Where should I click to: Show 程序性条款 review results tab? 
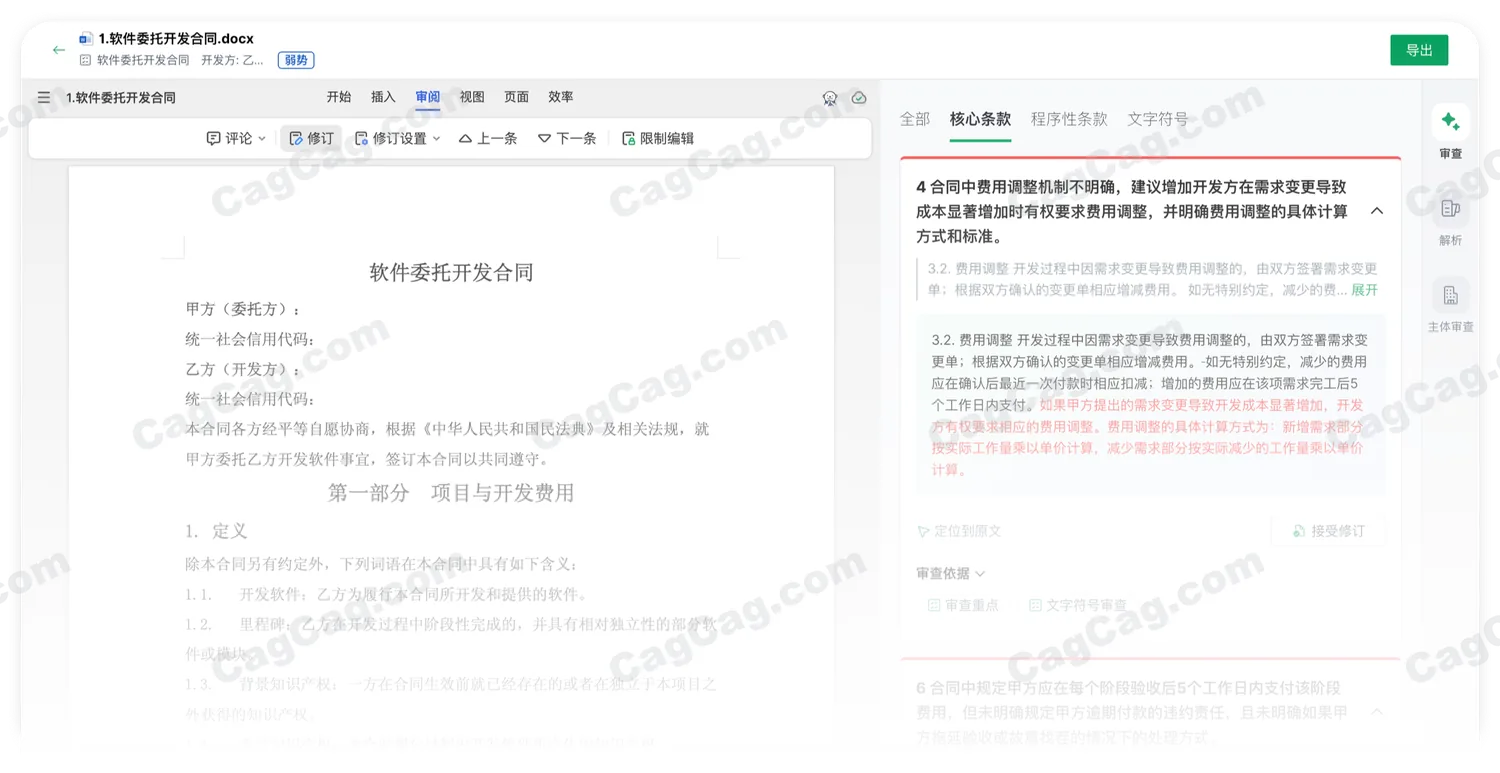coord(1069,119)
